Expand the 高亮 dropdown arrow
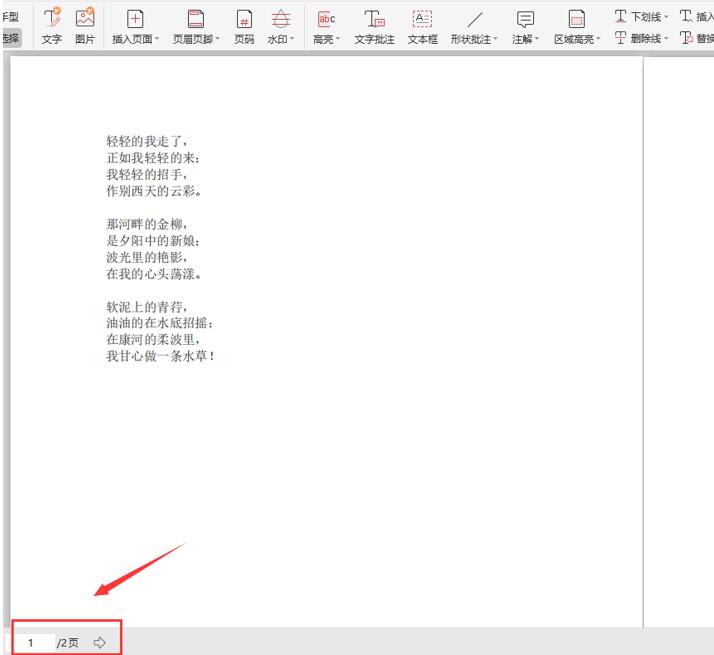Viewport: 714px width, 655px height. tap(338, 39)
